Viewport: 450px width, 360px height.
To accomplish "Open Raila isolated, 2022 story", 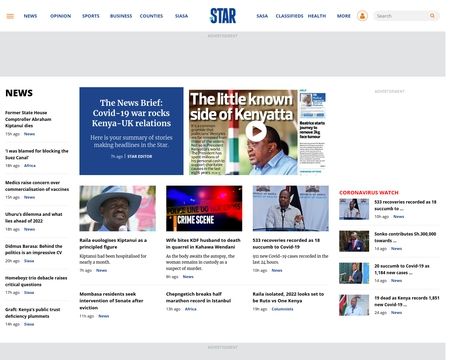I will pos(288,297).
